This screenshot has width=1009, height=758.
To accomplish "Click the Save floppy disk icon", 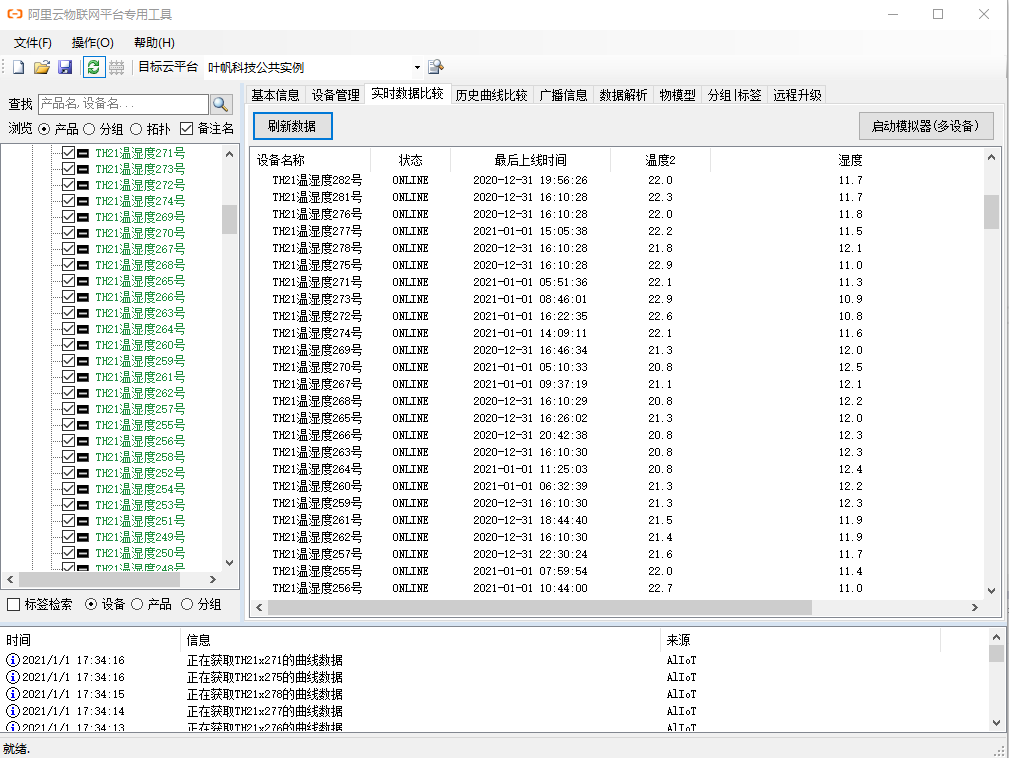I will (65, 67).
